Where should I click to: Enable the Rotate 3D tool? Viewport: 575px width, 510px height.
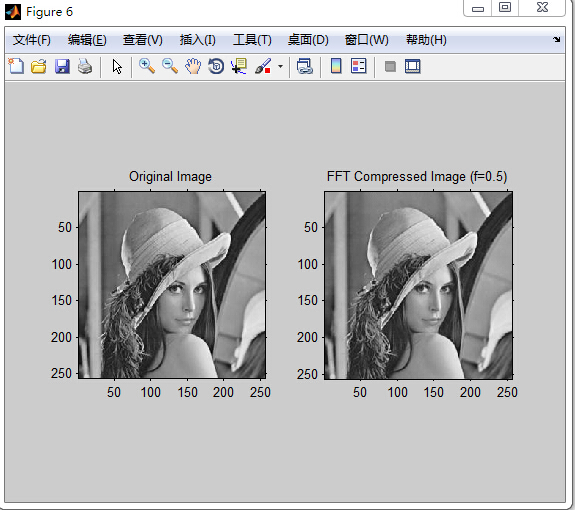click(216, 66)
